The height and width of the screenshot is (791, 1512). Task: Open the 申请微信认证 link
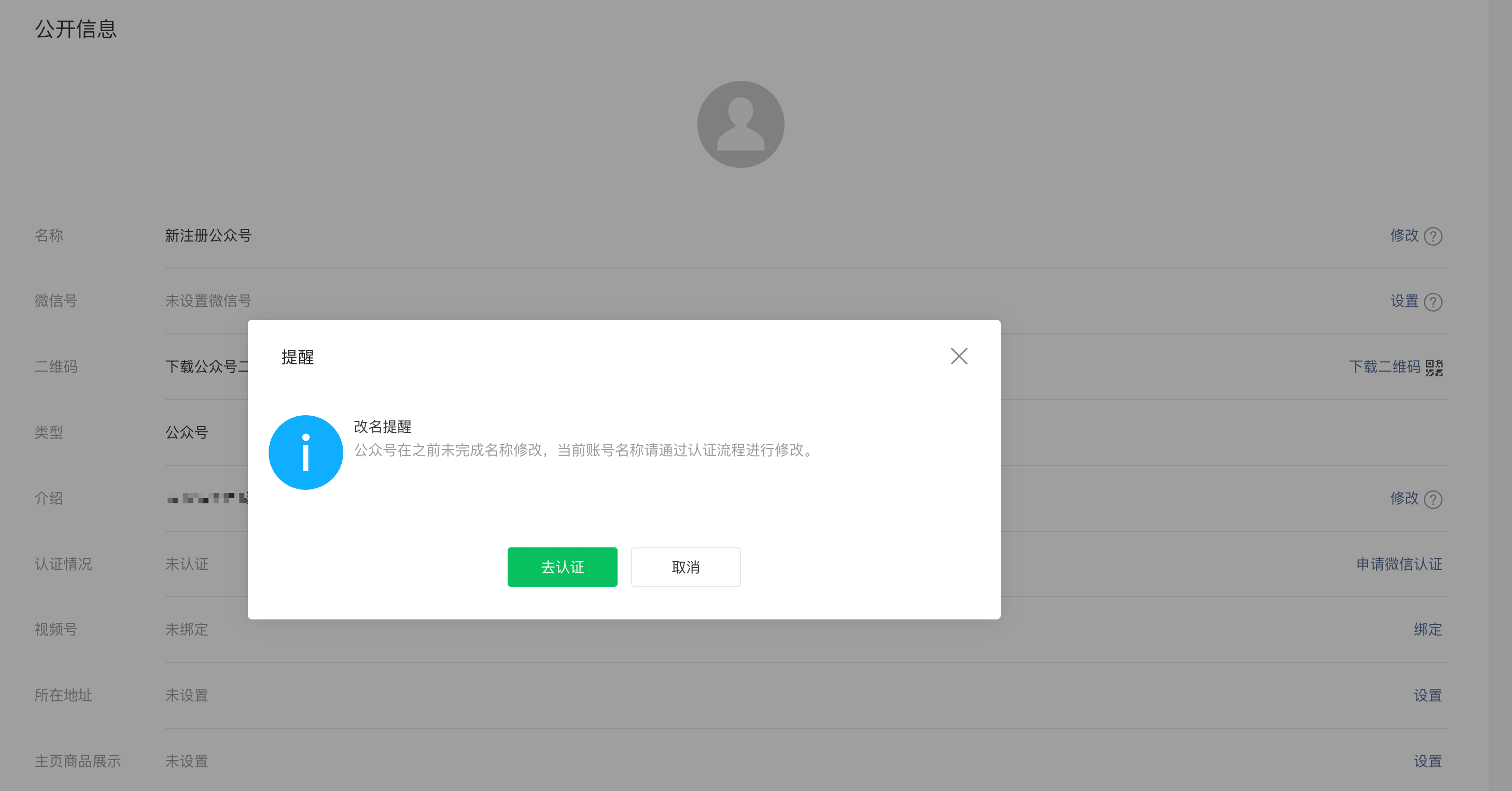(1399, 564)
